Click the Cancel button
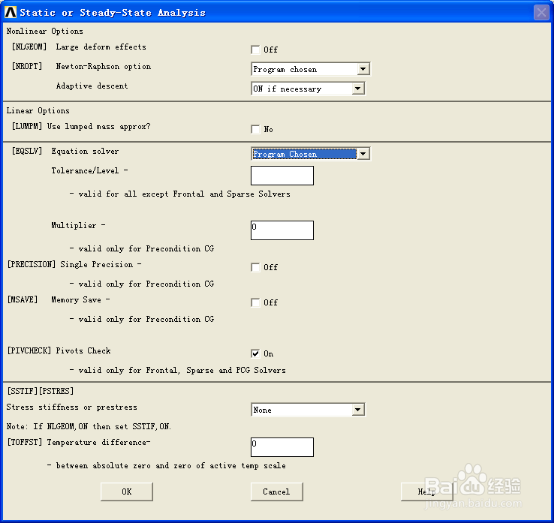 coord(277,492)
